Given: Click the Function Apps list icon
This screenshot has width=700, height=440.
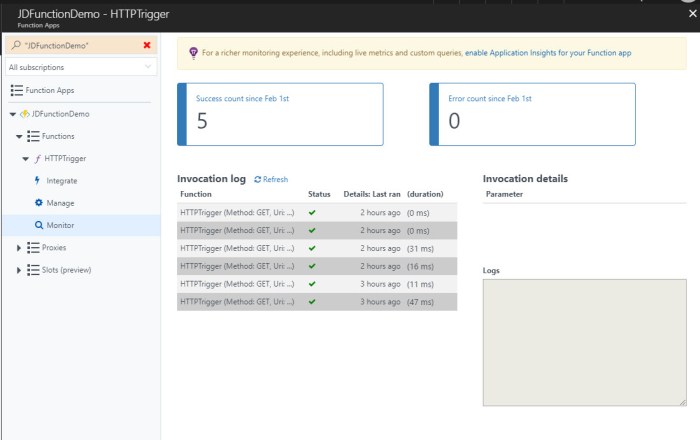Looking at the screenshot, I should click(x=16, y=90).
